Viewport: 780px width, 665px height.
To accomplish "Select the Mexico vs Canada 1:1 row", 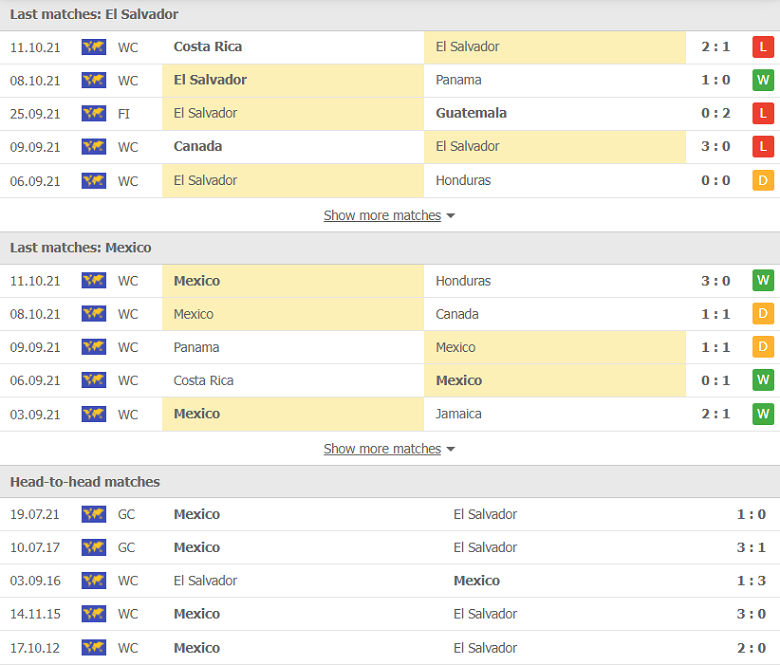I will click(x=390, y=314).
